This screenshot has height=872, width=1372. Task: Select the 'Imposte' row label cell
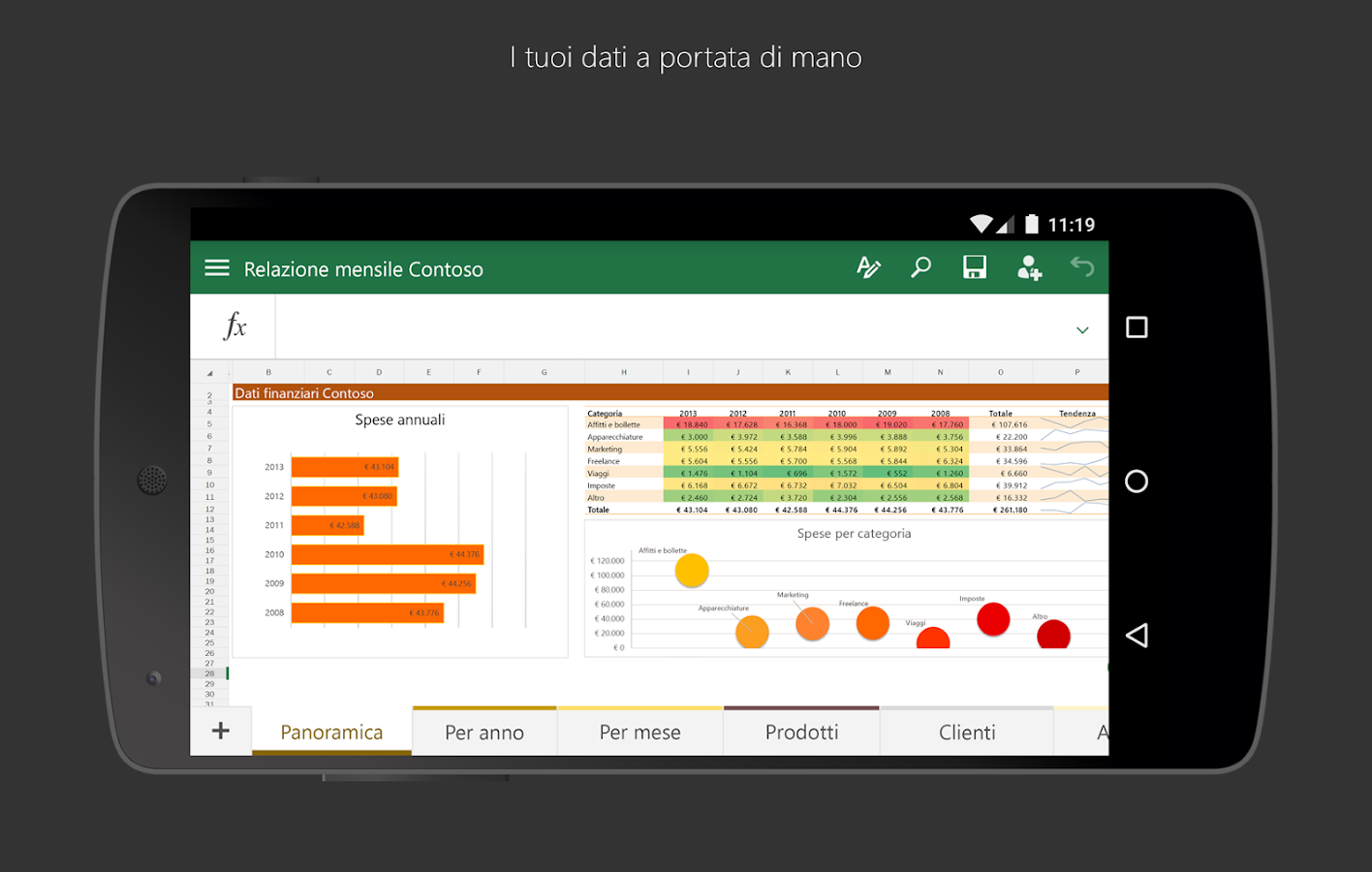tap(602, 485)
